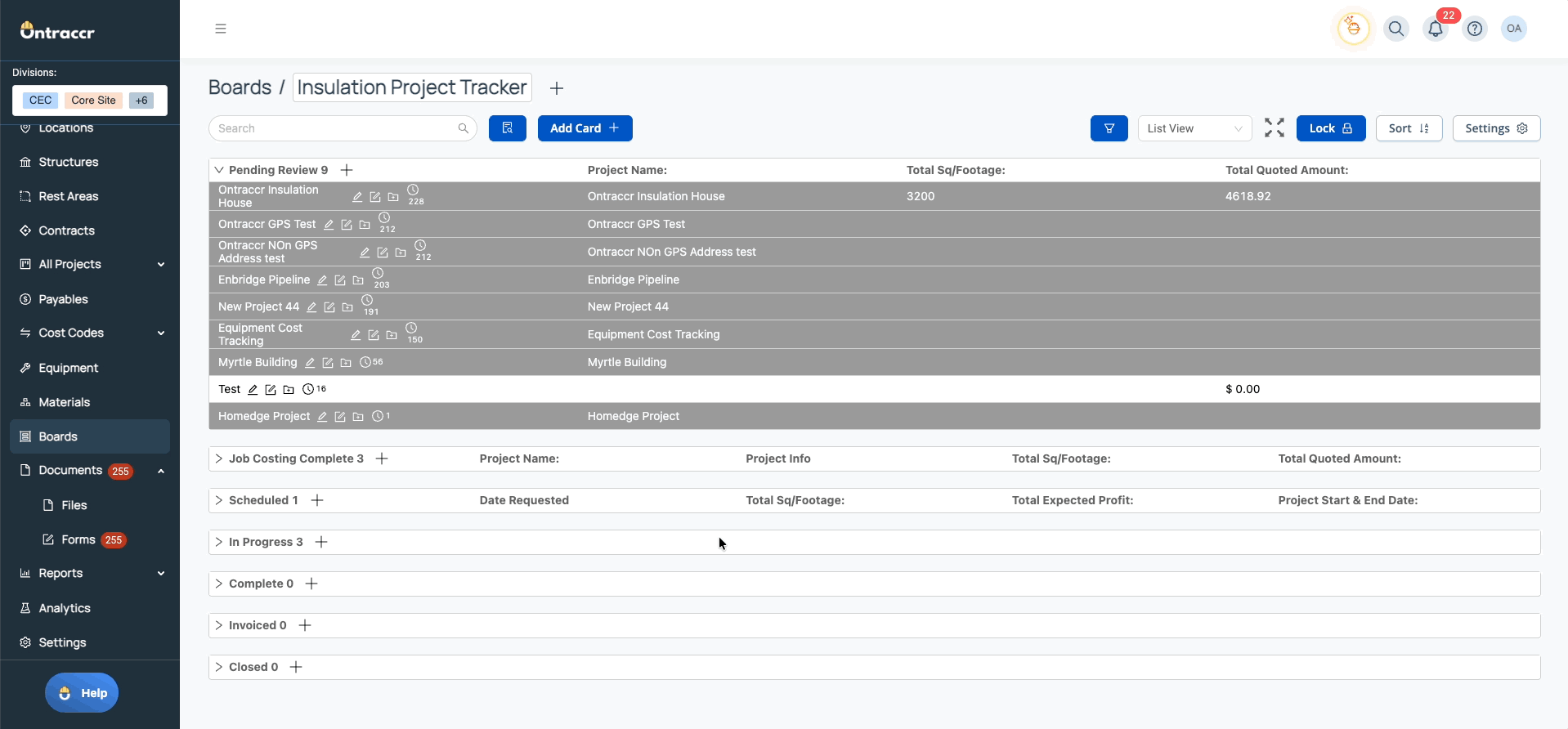Click the pencil icon on Ontraccr Insulation House card
Screen dimensions: 1568x729
pyautogui.click(x=357, y=197)
